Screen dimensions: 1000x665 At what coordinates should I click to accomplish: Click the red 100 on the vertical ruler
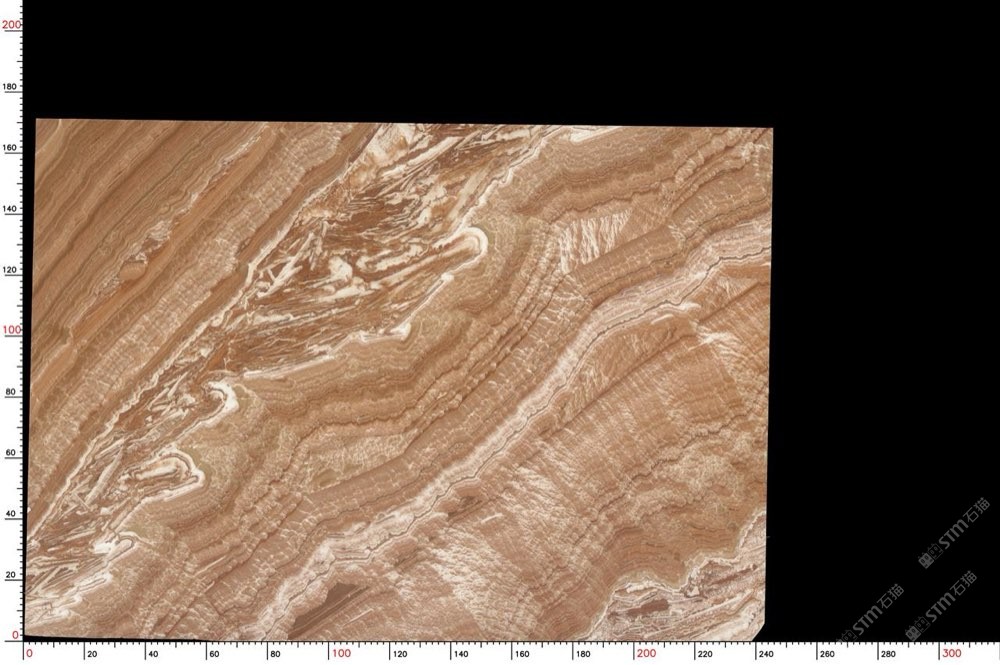tap(11, 330)
